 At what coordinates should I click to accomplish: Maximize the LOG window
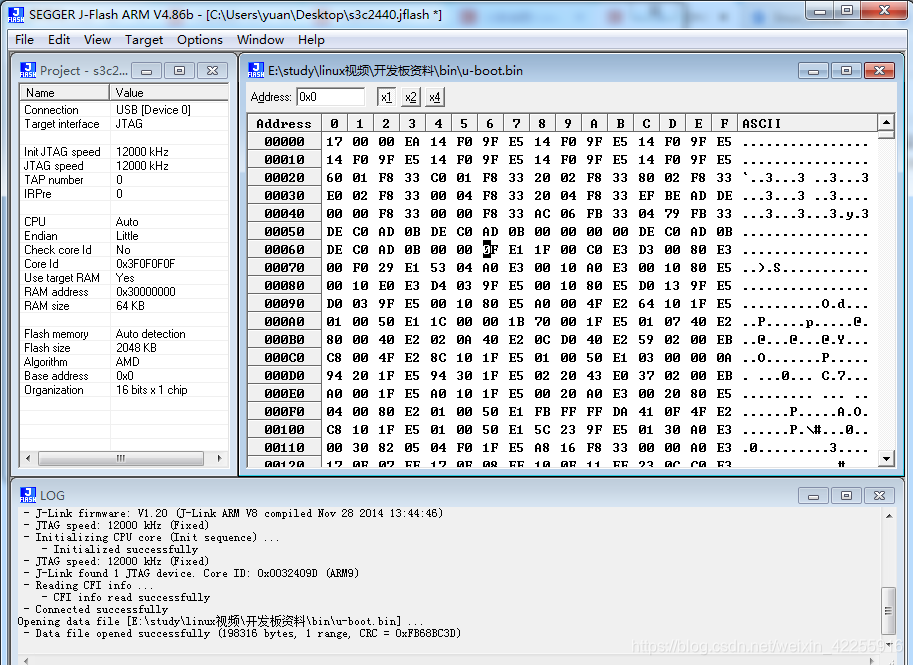846,496
